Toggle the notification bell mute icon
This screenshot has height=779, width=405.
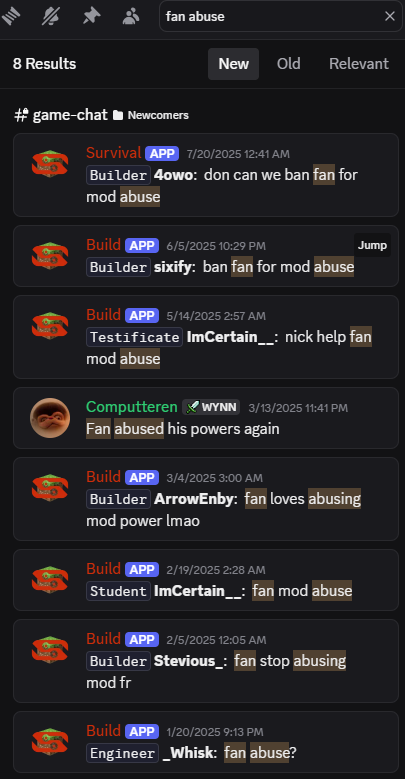tap(50, 16)
